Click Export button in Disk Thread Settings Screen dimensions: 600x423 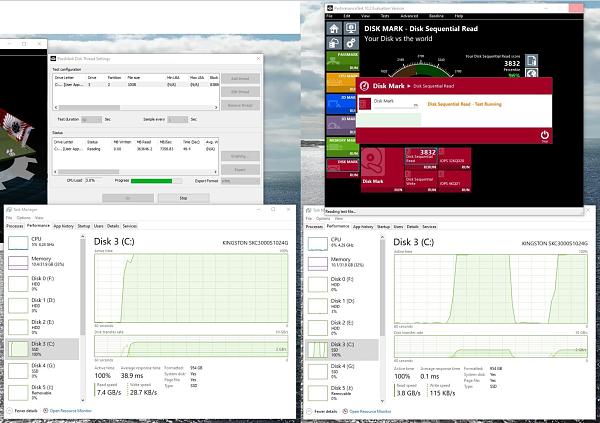pyautogui.click(x=240, y=169)
